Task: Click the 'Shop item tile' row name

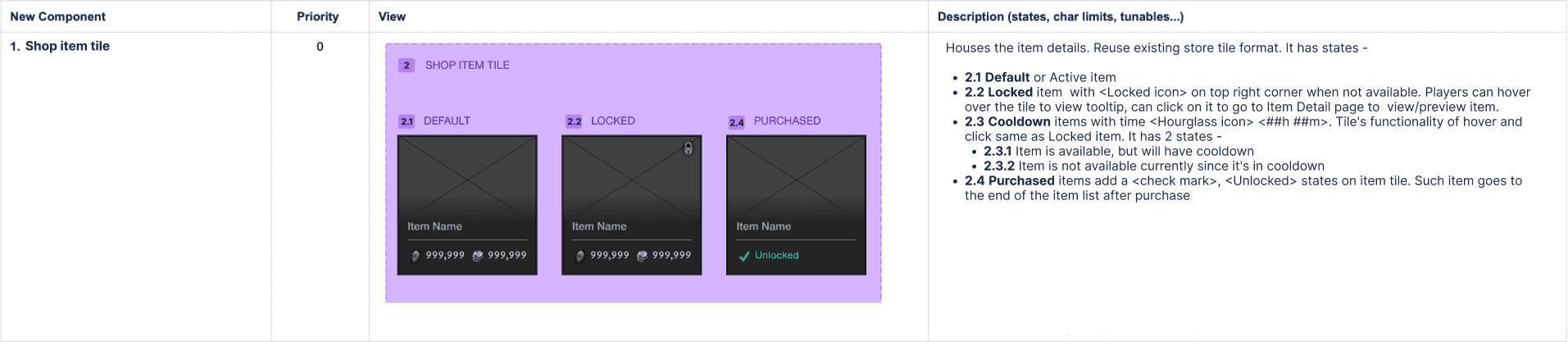Action: 67,46
